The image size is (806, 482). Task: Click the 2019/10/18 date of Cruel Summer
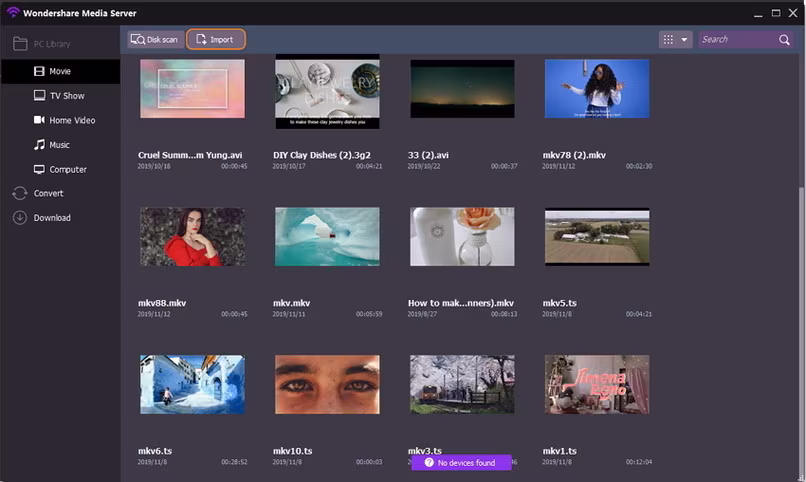pyautogui.click(x=154, y=166)
